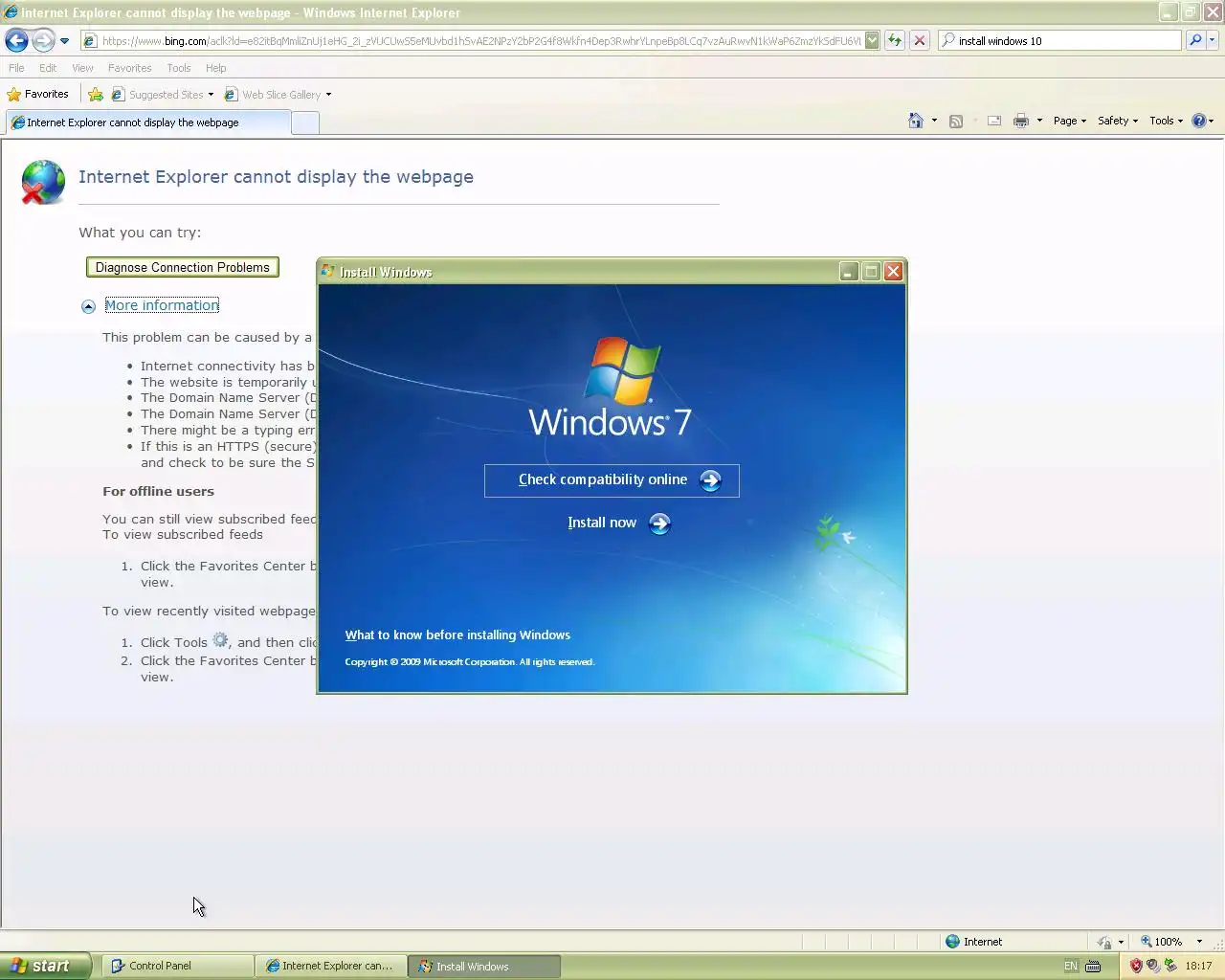Open the search provider options dropdown
Image resolution: width=1225 pixels, height=980 pixels.
[x=1213, y=40]
